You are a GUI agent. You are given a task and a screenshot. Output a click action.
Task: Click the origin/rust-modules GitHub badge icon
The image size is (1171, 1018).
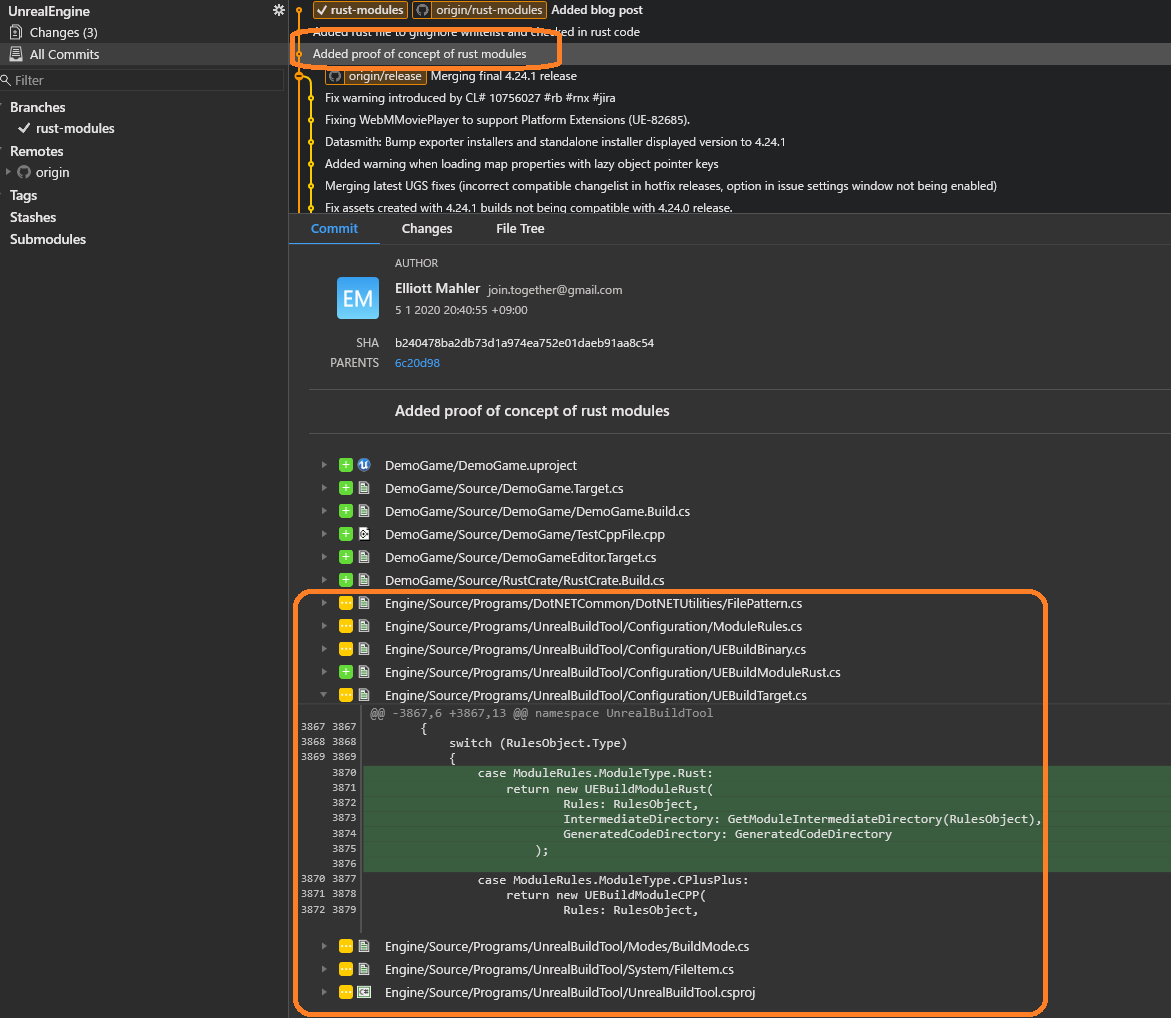(423, 10)
